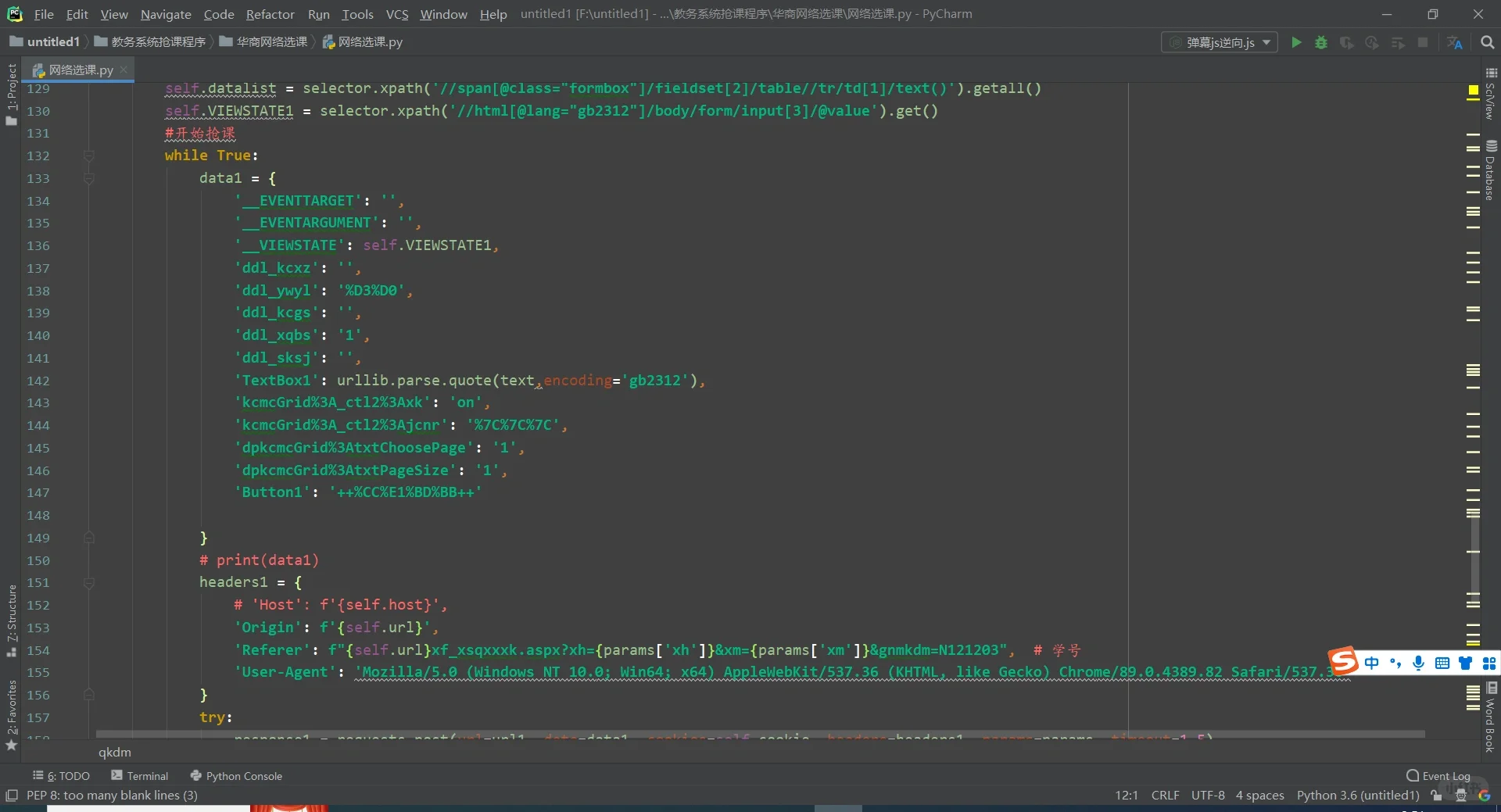This screenshot has width=1501, height=812.
Task: Change line separator CRLF
Action: pyautogui.click(x=1165, y=796)
